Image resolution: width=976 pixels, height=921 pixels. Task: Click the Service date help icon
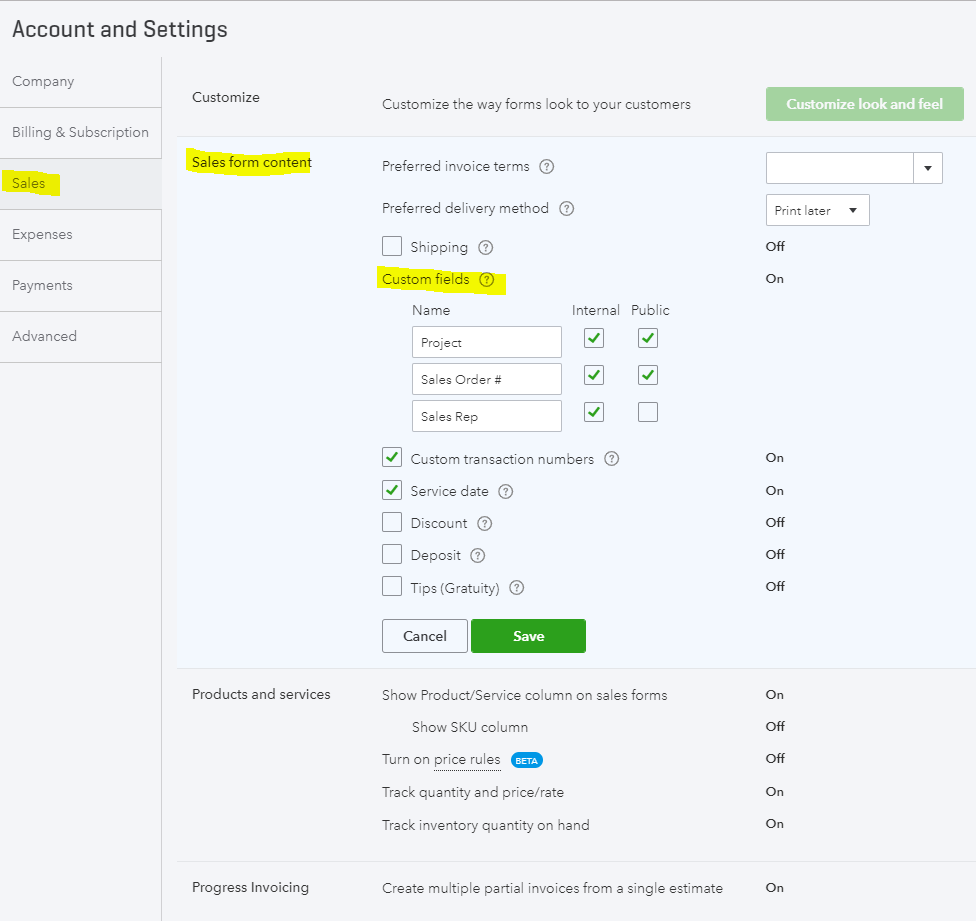coord(506,491)
